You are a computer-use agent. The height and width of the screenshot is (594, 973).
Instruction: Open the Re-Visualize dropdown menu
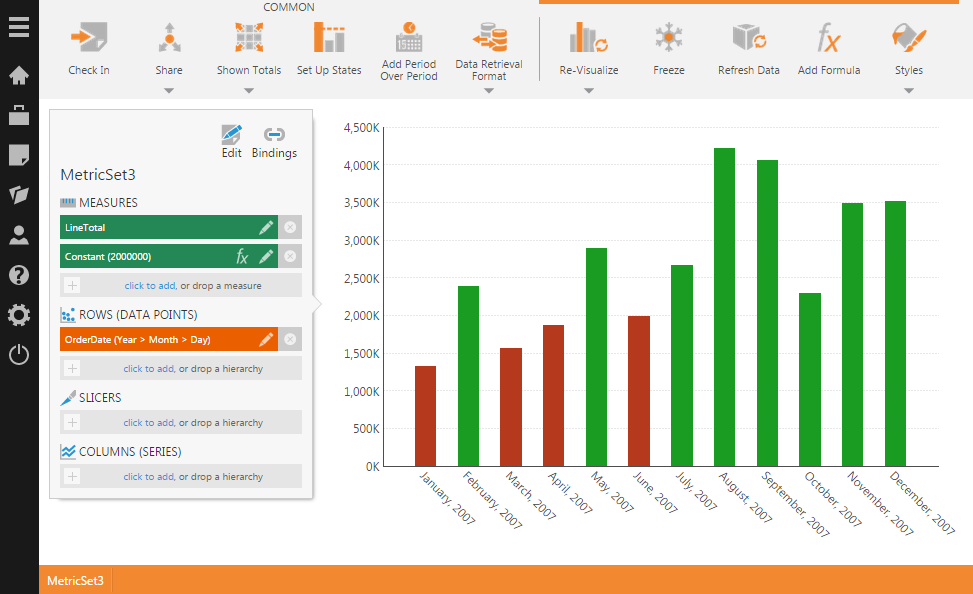[x=588, y=91]
